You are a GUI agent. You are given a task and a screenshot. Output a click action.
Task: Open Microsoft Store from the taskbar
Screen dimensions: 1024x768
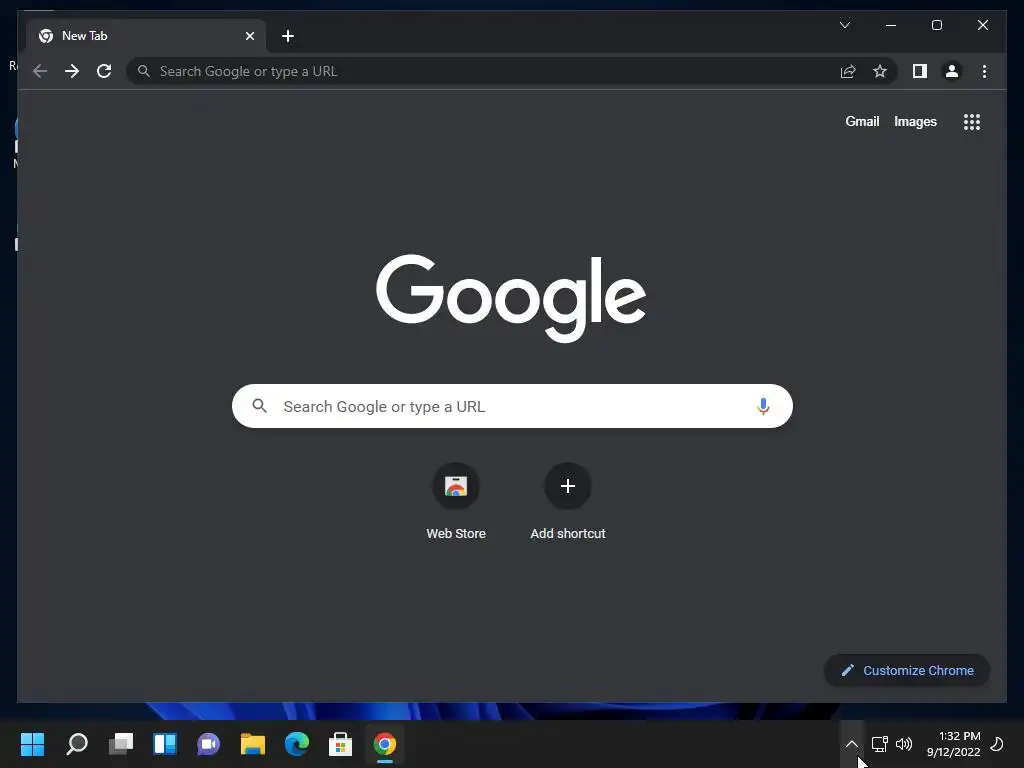coord(340,744)
